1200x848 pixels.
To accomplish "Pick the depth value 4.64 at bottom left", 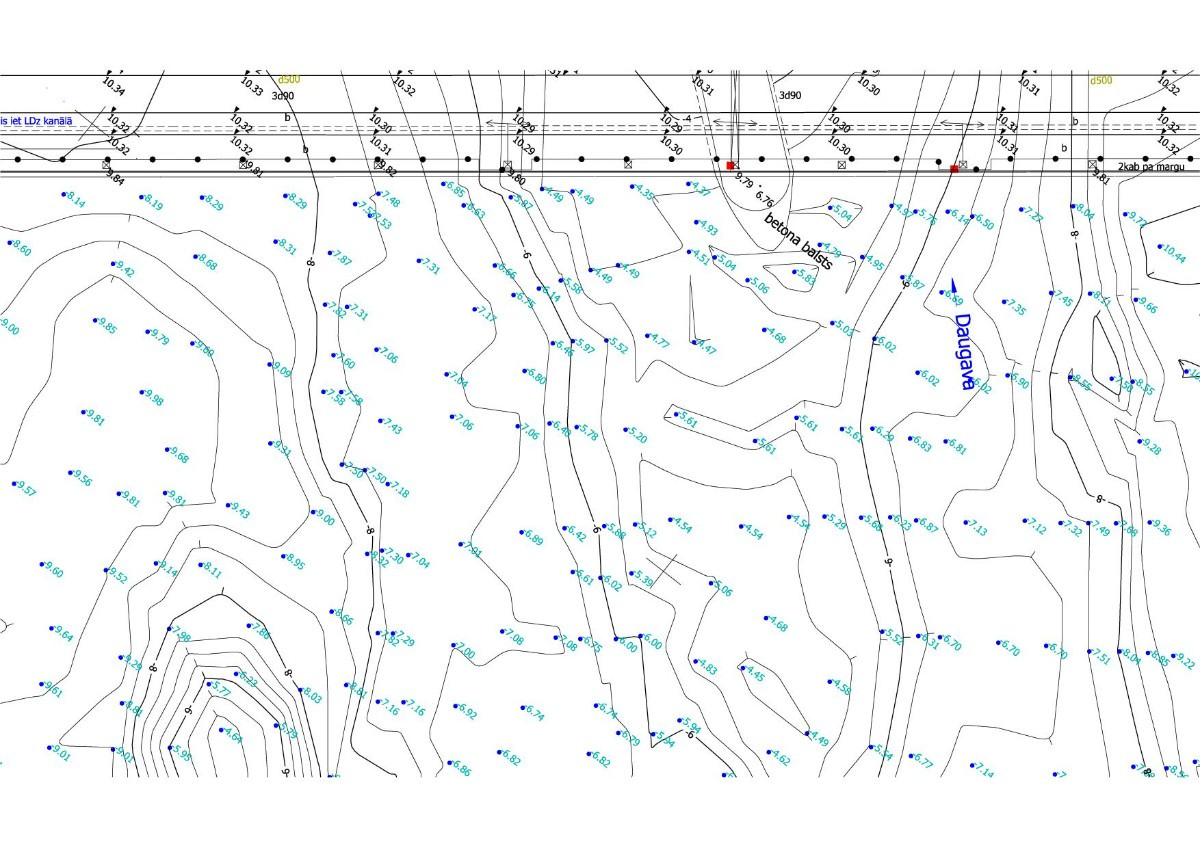I will pyautogui.click(x=232, y=736).
